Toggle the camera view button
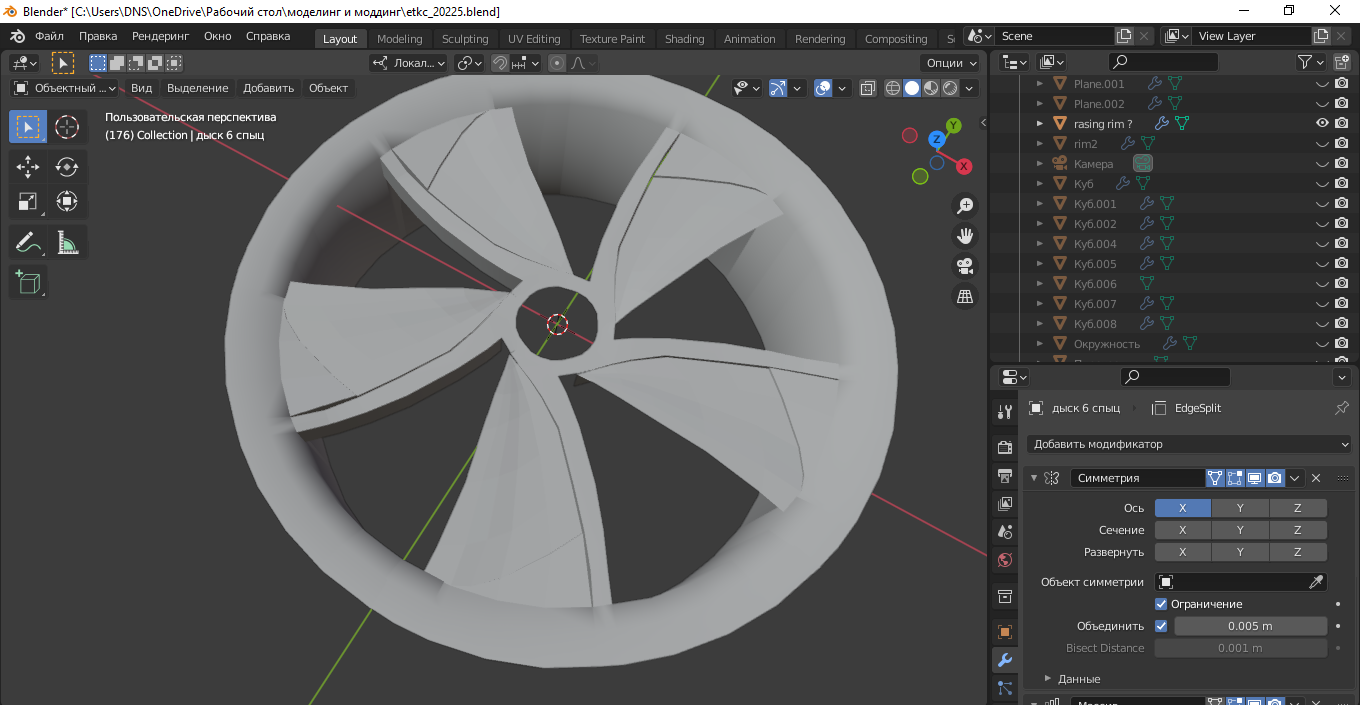This screenshot has height=705, width=1360. [965, 266]
